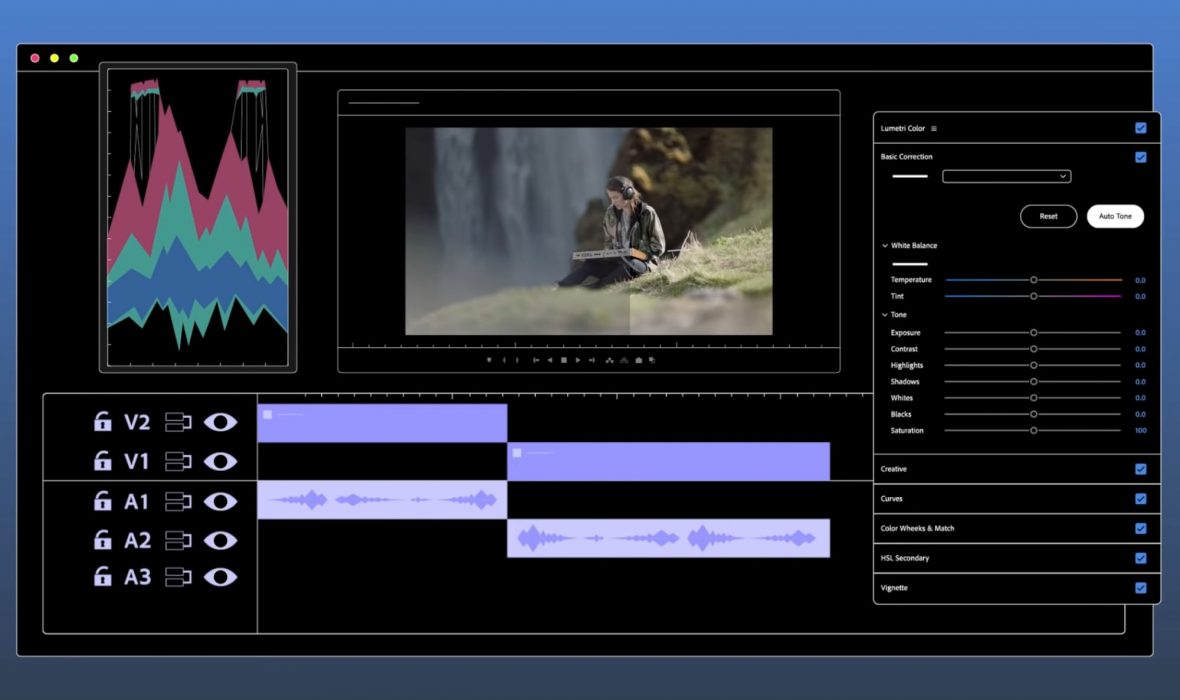Collapse the Tone section chevron
Viewport: 1180px width, 700px height.
pos(885,315)
